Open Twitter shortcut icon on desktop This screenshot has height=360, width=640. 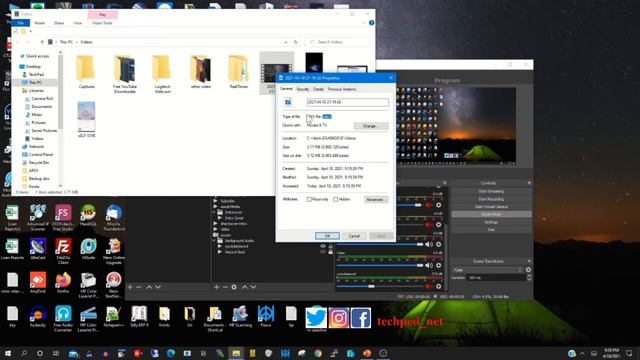click(316, 318)
